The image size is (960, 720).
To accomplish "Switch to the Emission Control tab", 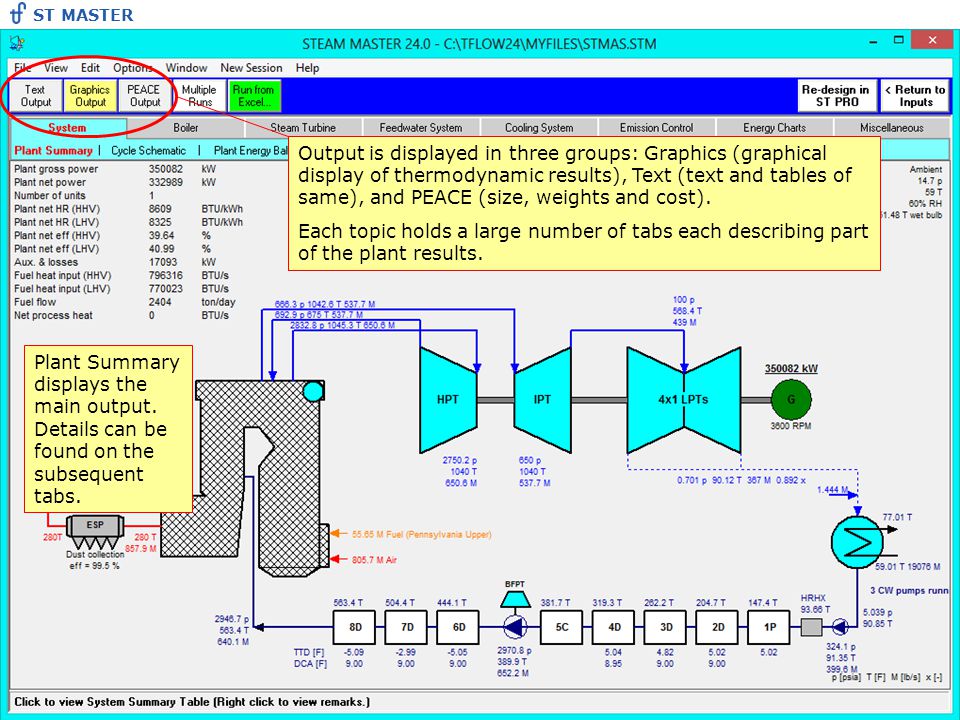I will click(x=656, y=128).
